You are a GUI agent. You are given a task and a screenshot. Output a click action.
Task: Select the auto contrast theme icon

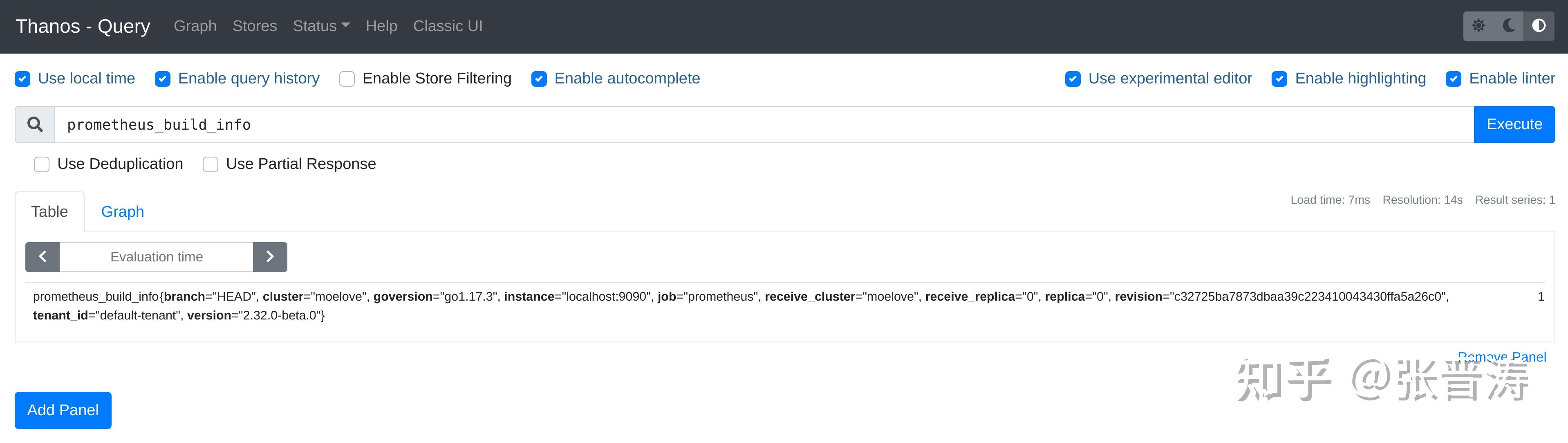click(1539, 26)
